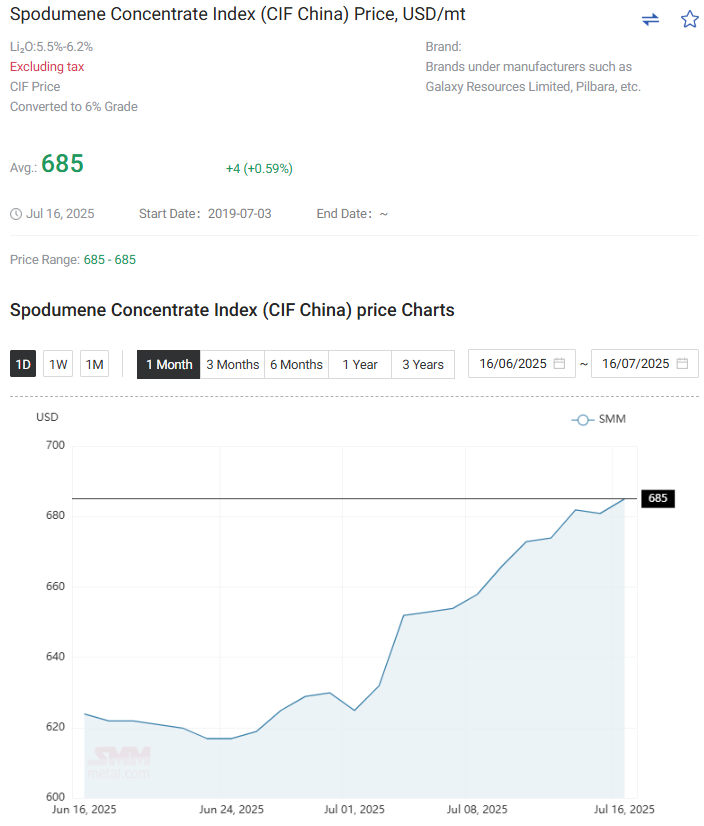Image resolution: width=704 pixels, height=826 pixels.
Task: Show the 1 Year price range
Action: point(360,365)
